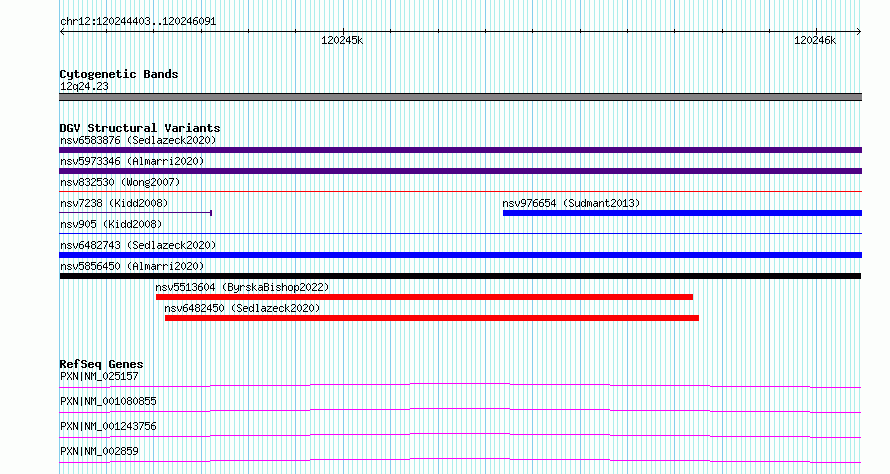Click the 120246k ruler tick label
The image size is (890, 474).
click(x=815, y=40)
